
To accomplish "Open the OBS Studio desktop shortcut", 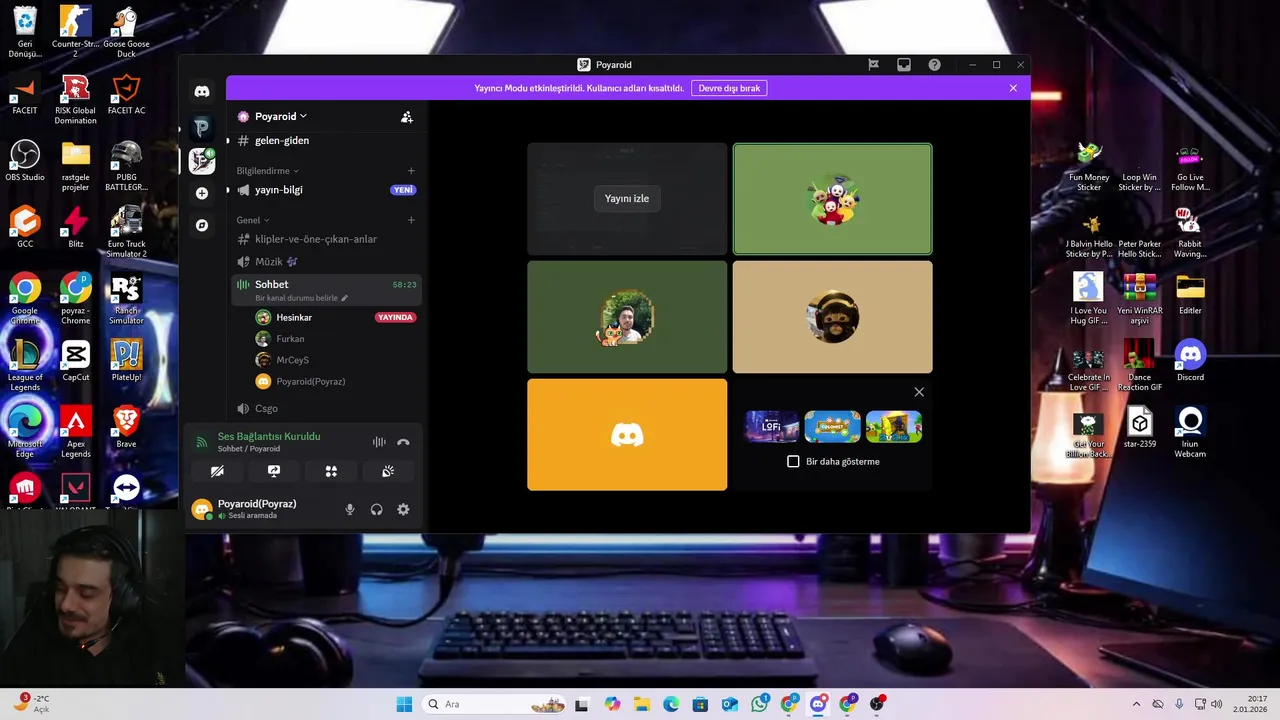I will [x=25, y=162].
